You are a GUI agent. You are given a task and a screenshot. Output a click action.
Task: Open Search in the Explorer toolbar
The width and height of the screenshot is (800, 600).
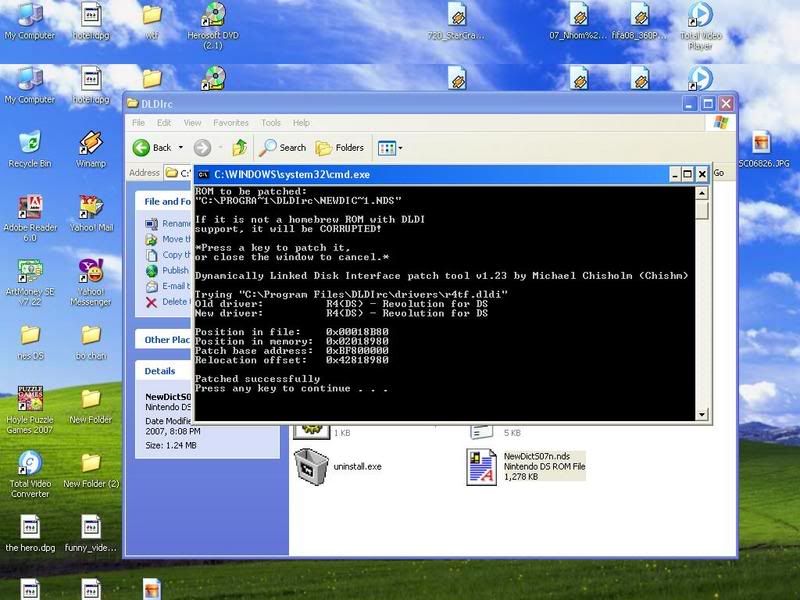283,148
